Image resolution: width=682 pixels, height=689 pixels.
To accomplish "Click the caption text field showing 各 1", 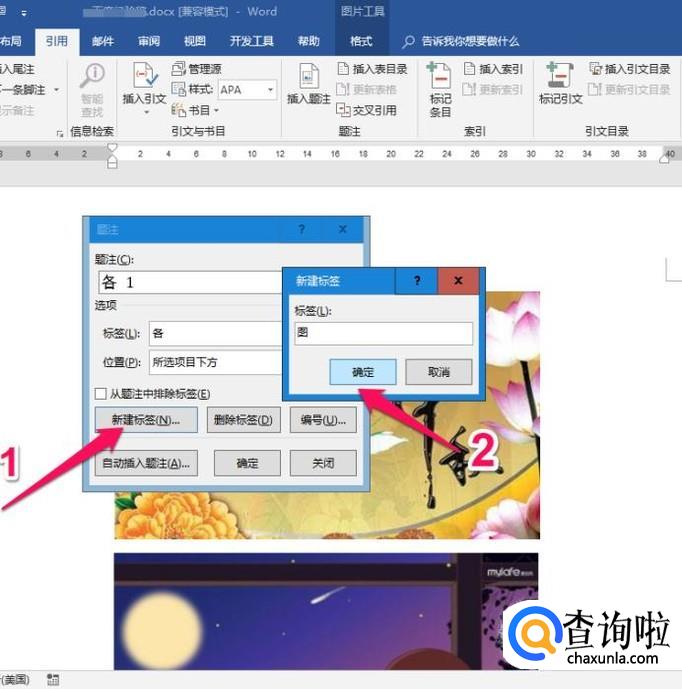I will (x=190, y=283).
